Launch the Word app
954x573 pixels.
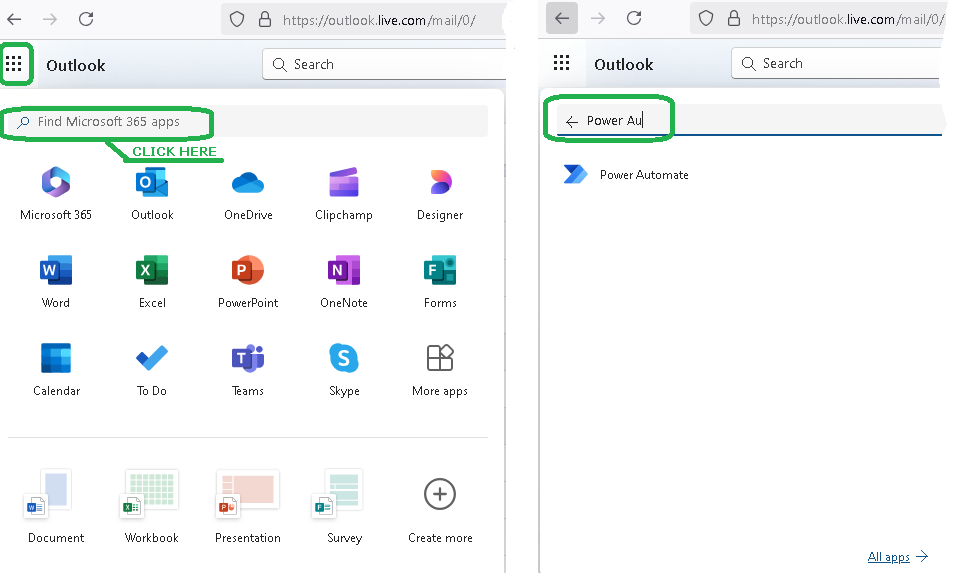point(56,282)
